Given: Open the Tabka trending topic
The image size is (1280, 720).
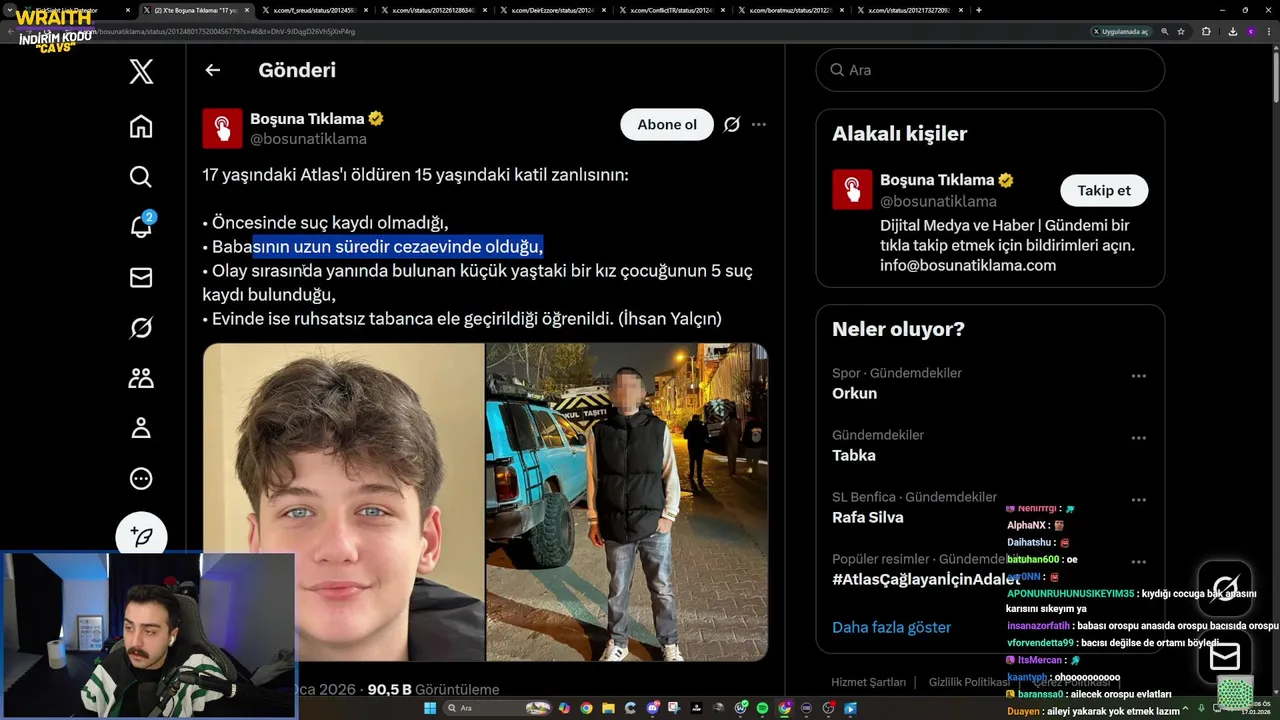Looking at the screenshot, I should click(x=853, y=455).
